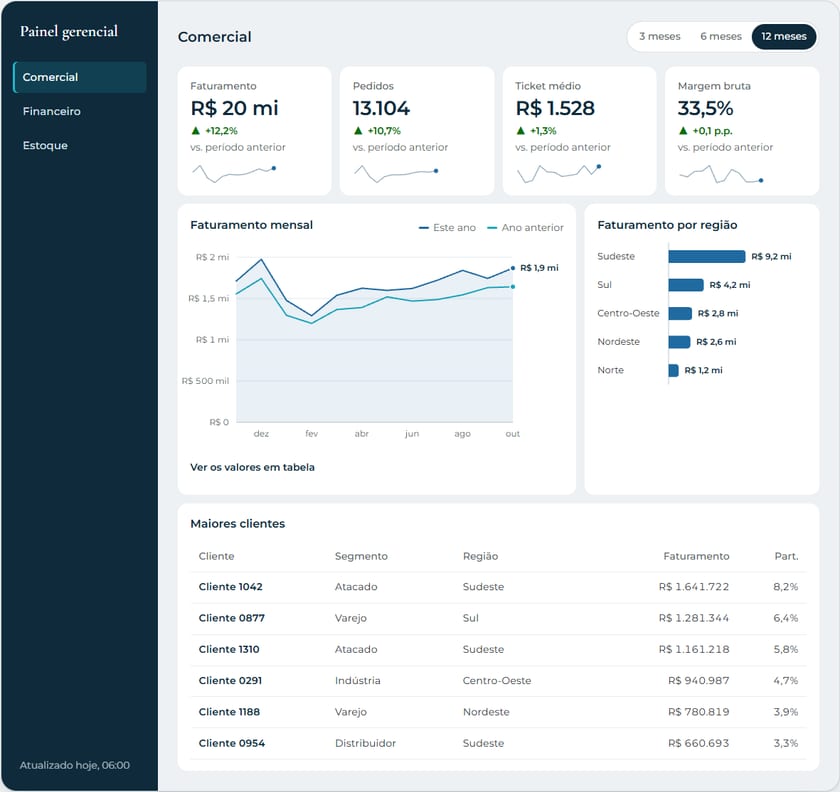Click the Cliente column header
The height and width of the screenshot is (792, 840).
pyautogui.click(x=216, y=556)
